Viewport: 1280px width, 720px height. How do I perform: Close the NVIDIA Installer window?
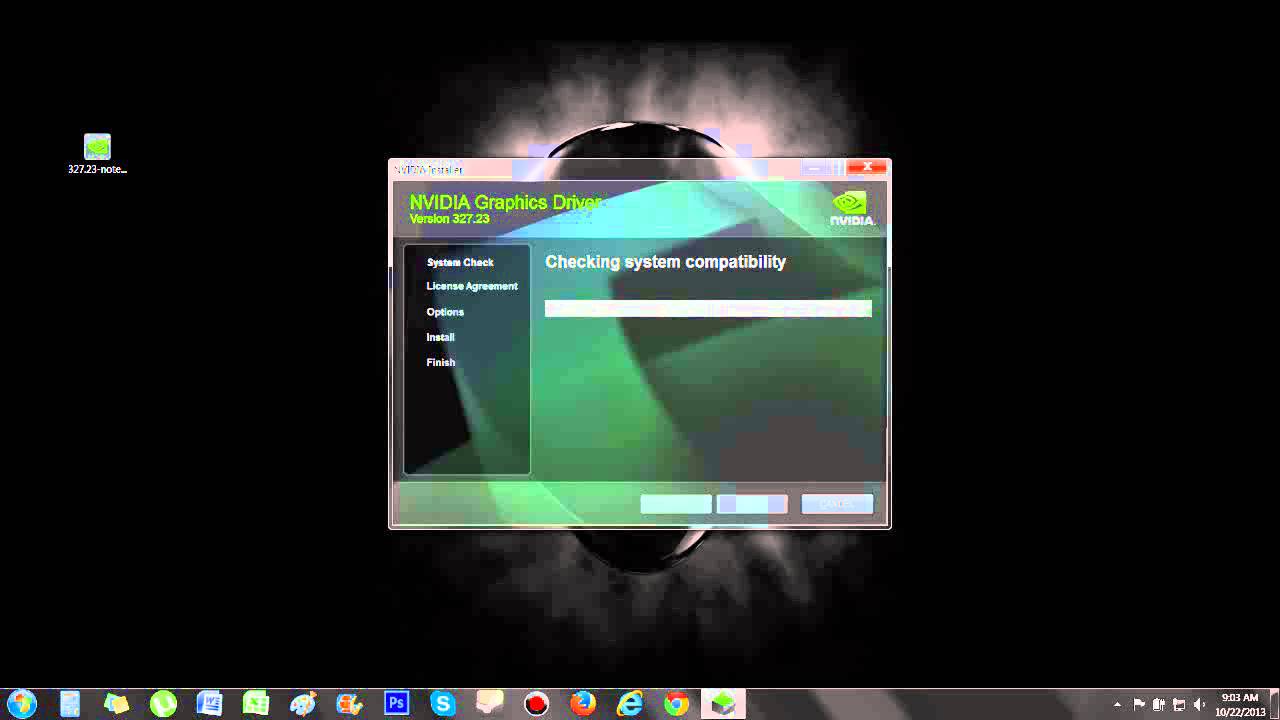click(867, 167)
